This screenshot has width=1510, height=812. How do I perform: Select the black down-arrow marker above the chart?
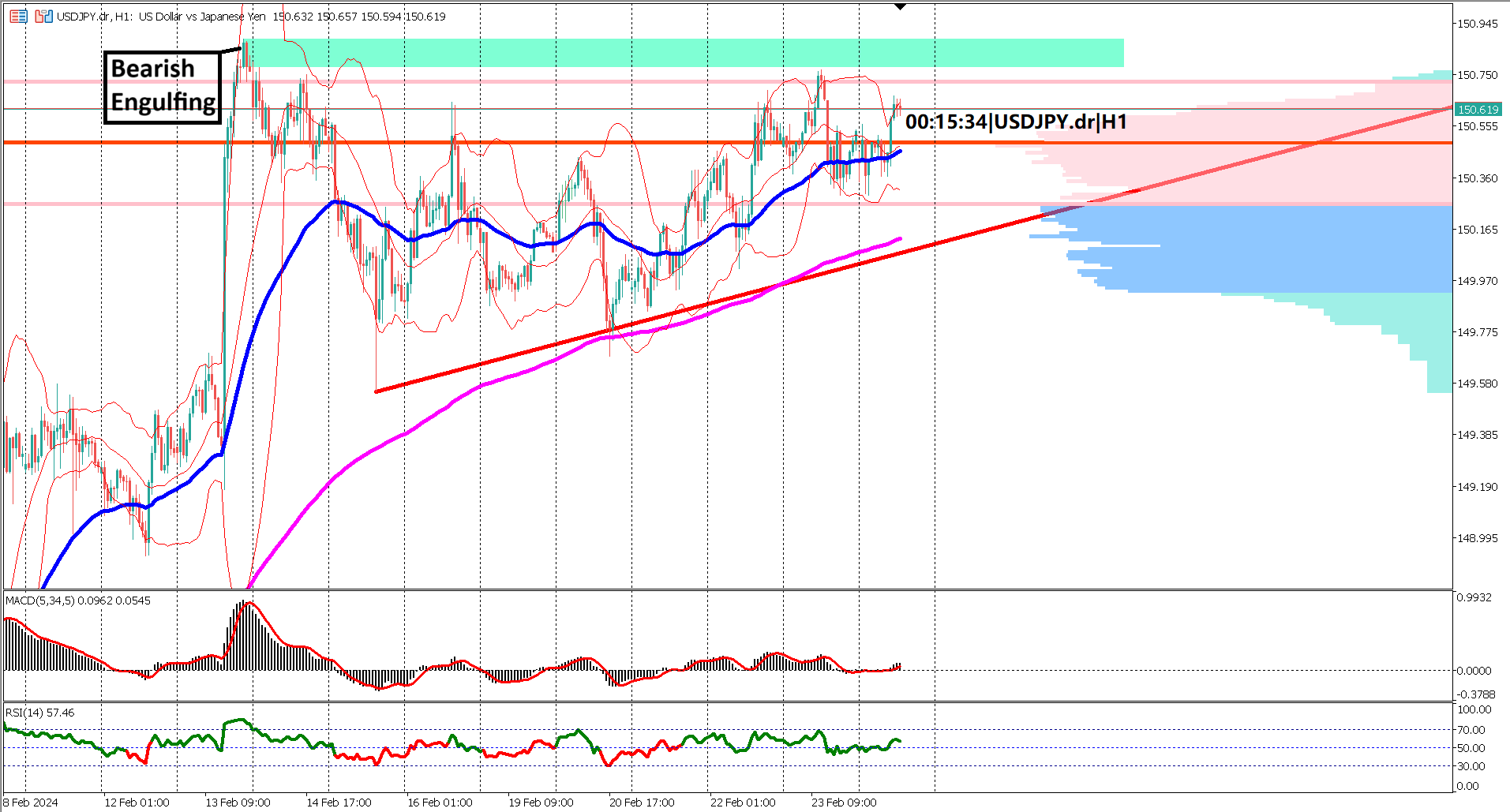click(900, 6)
